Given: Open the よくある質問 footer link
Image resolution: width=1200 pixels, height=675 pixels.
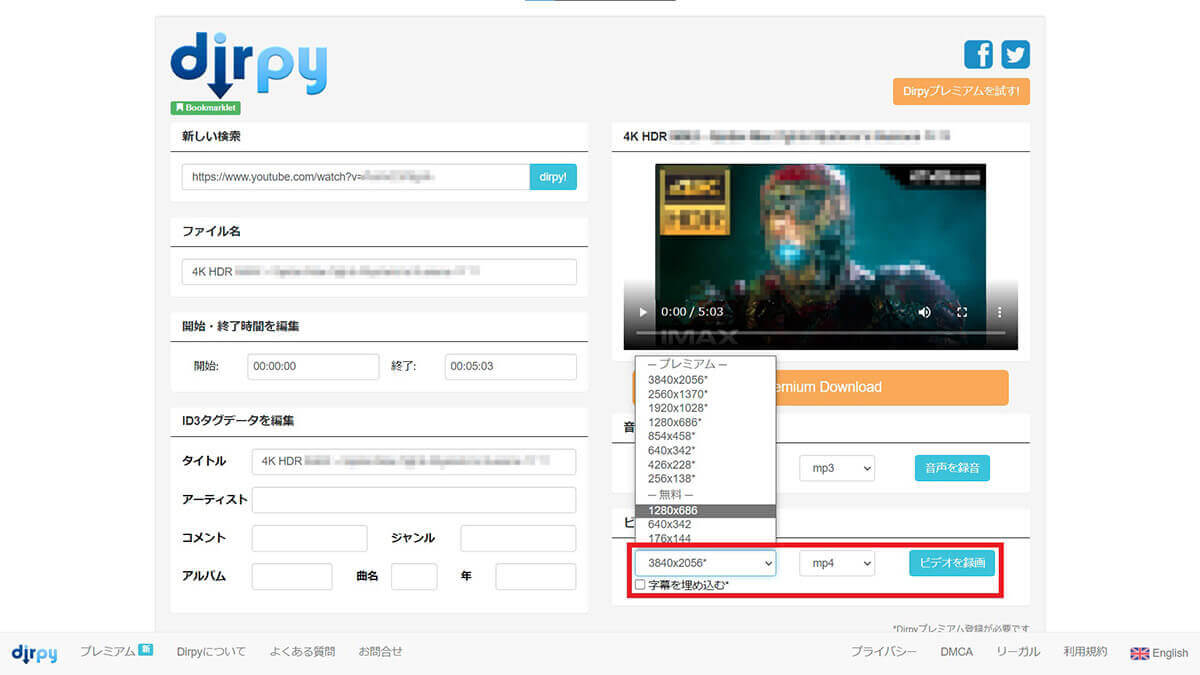Looking at the screenshot, I should 302,652.
